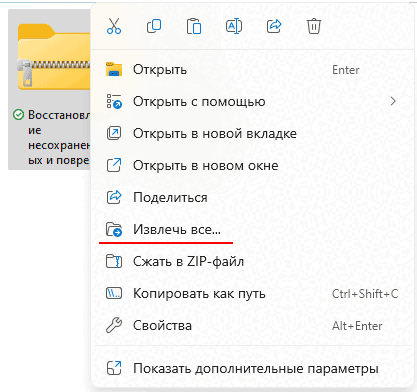417x392 pixels.
Task: Click the Alt+Enter shortcut label
Action: pyautogui.click(x=357, y=326)
